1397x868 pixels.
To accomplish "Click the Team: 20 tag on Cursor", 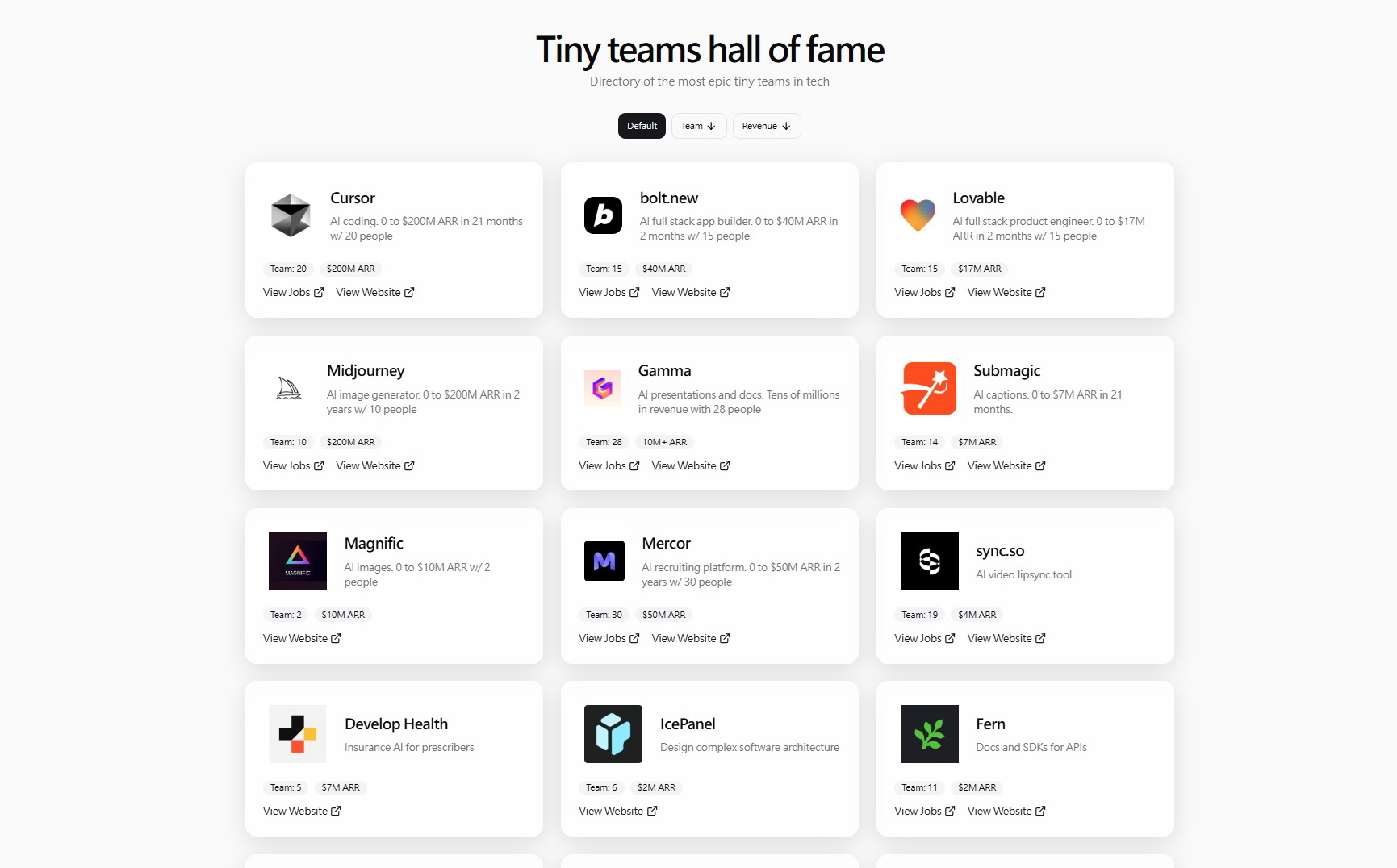I will [x=288, y=269].
